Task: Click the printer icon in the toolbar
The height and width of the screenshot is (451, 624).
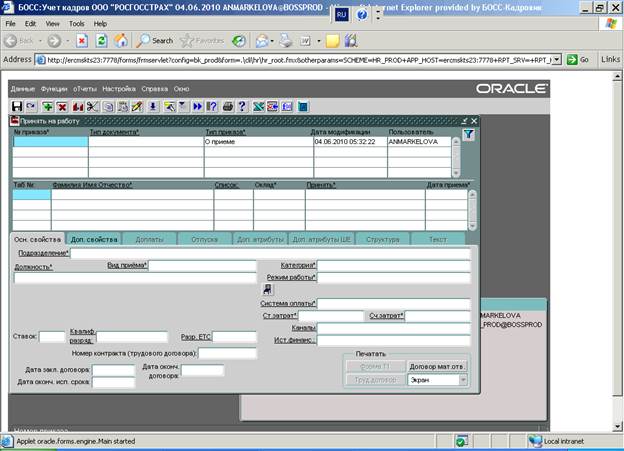Action: tap(227, 106)
